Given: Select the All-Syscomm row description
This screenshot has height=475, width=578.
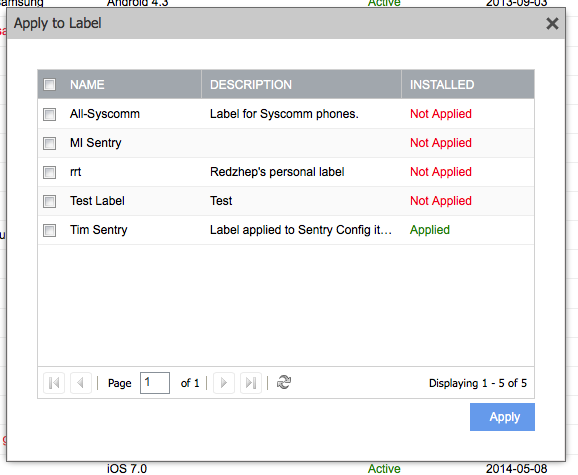Looking at the screenshot, I should (284, 114).
